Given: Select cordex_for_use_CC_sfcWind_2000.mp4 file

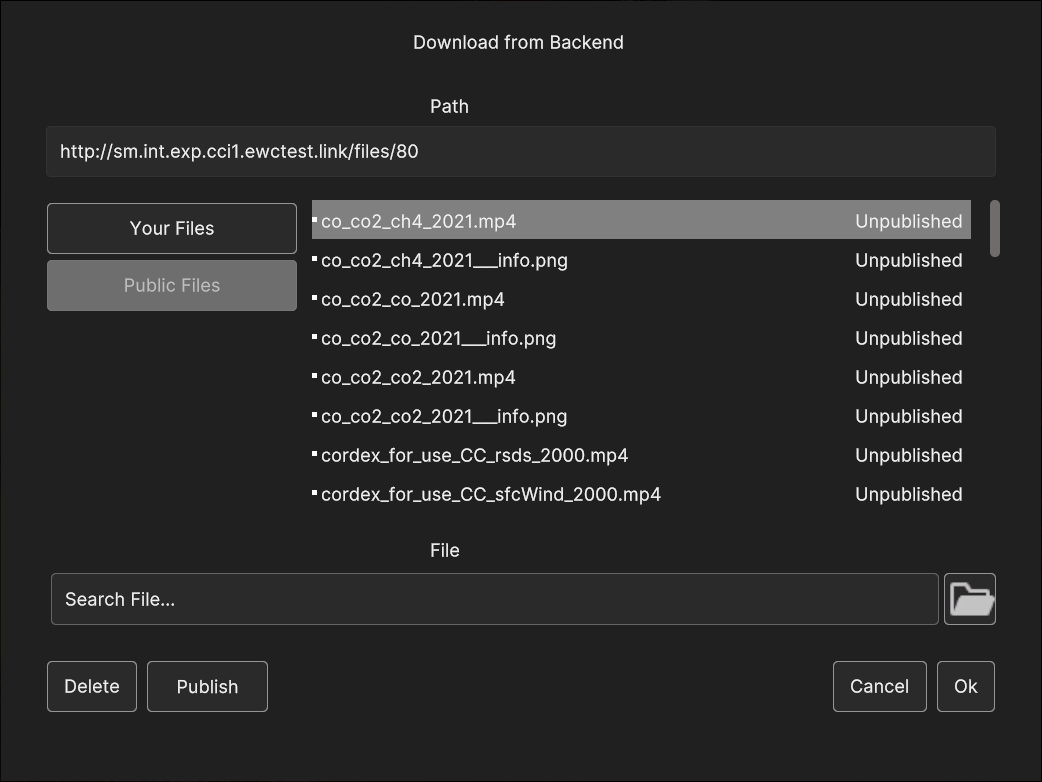Looking at the screenshot, I should pos(641,494).
